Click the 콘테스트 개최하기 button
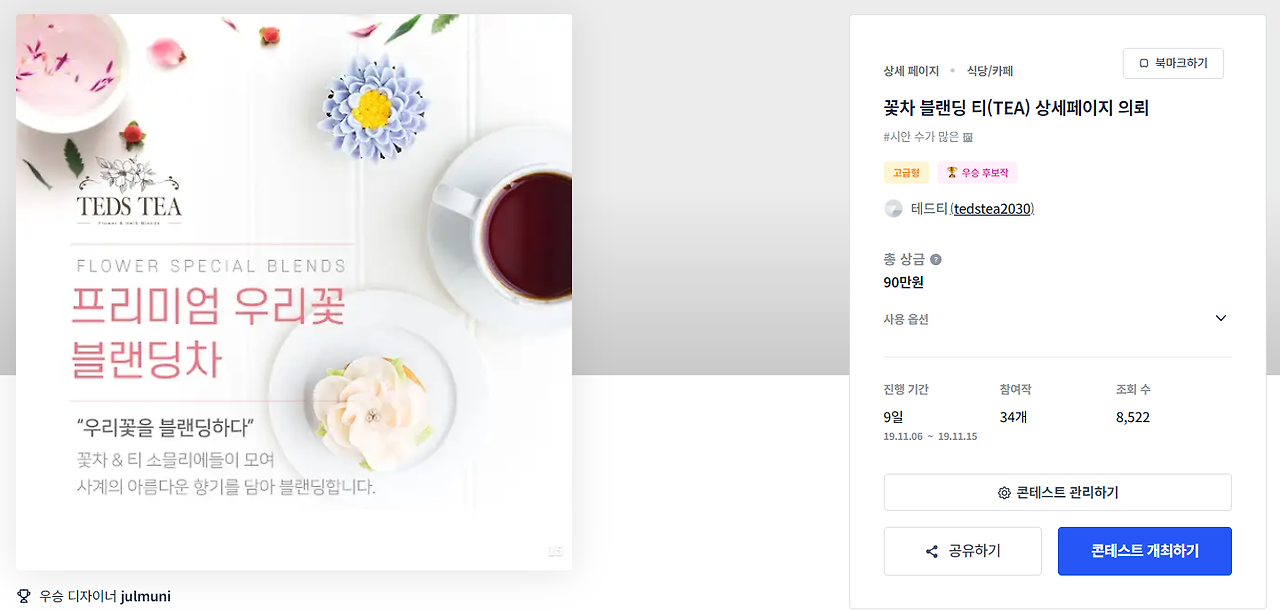Viewport: 1280px width, 612px height. [x=1145, y=551]
